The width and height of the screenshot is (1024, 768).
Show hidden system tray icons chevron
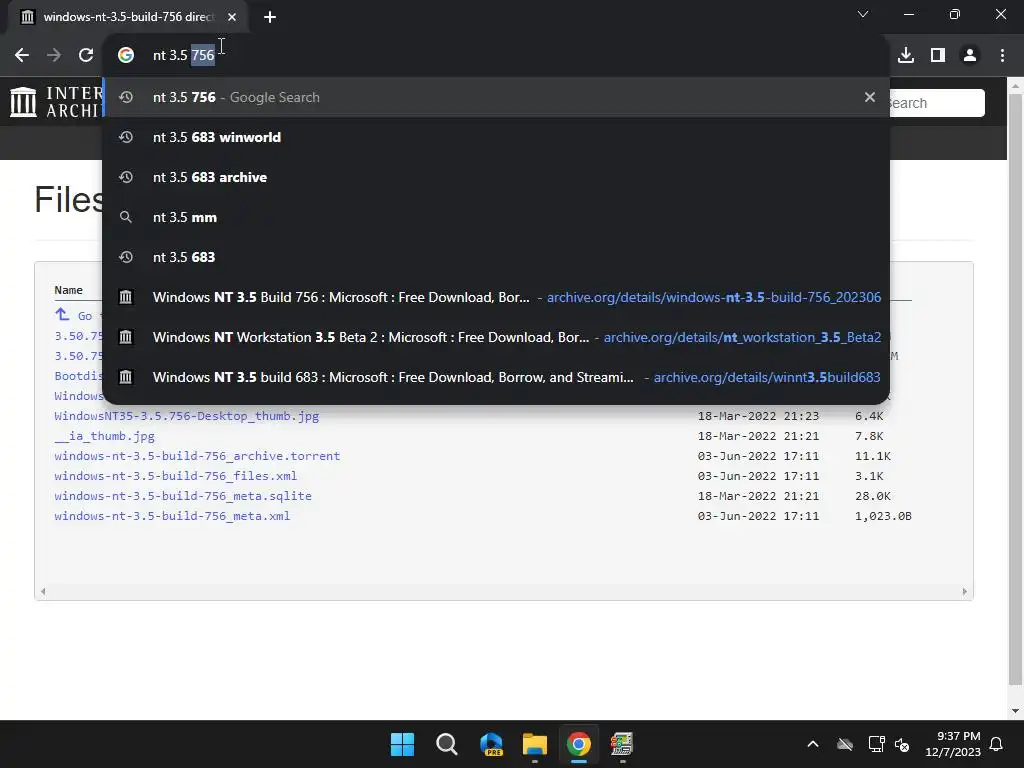pyautogui.click(x=813, y=744)
